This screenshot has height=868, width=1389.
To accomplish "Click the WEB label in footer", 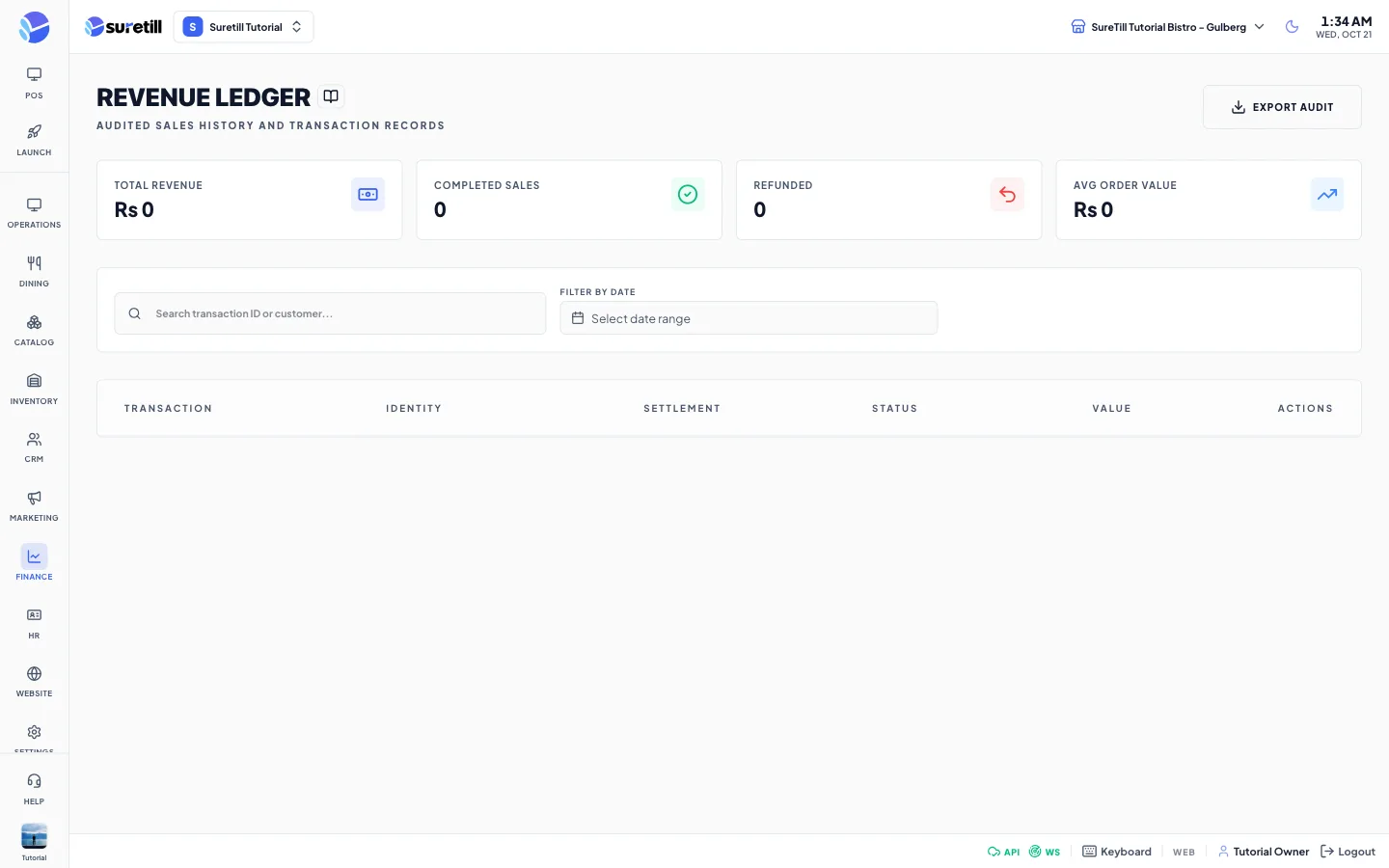I will [1184, 853].
